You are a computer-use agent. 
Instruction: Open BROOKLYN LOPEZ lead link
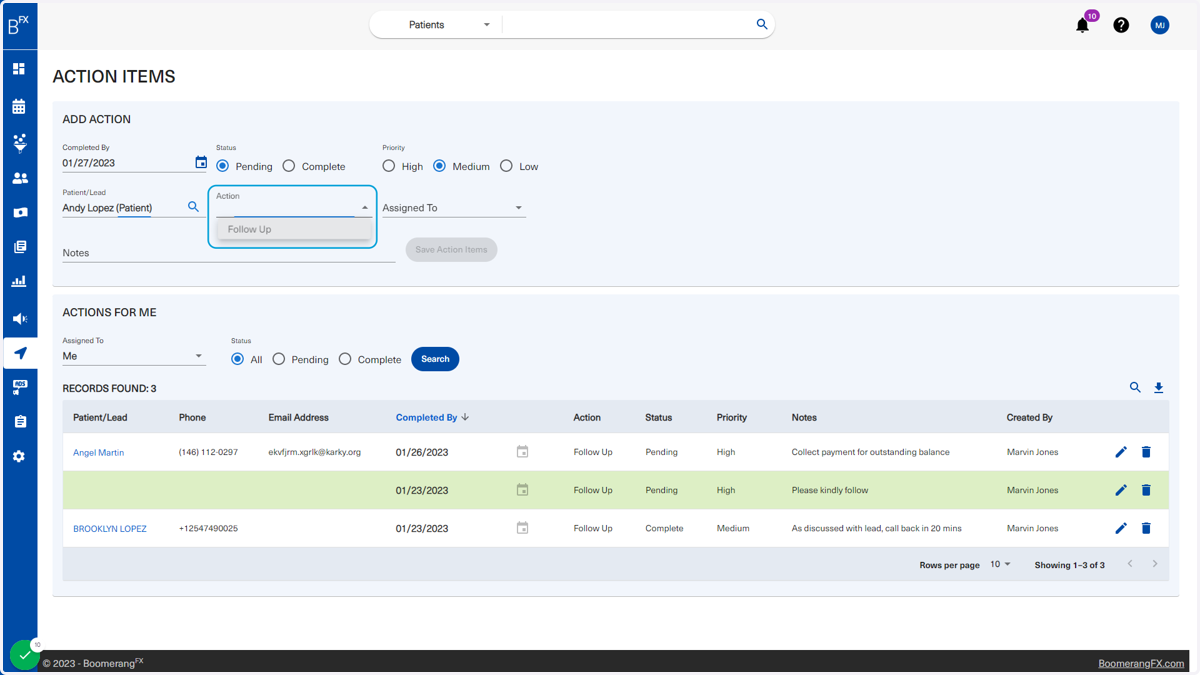pos(110,528)
